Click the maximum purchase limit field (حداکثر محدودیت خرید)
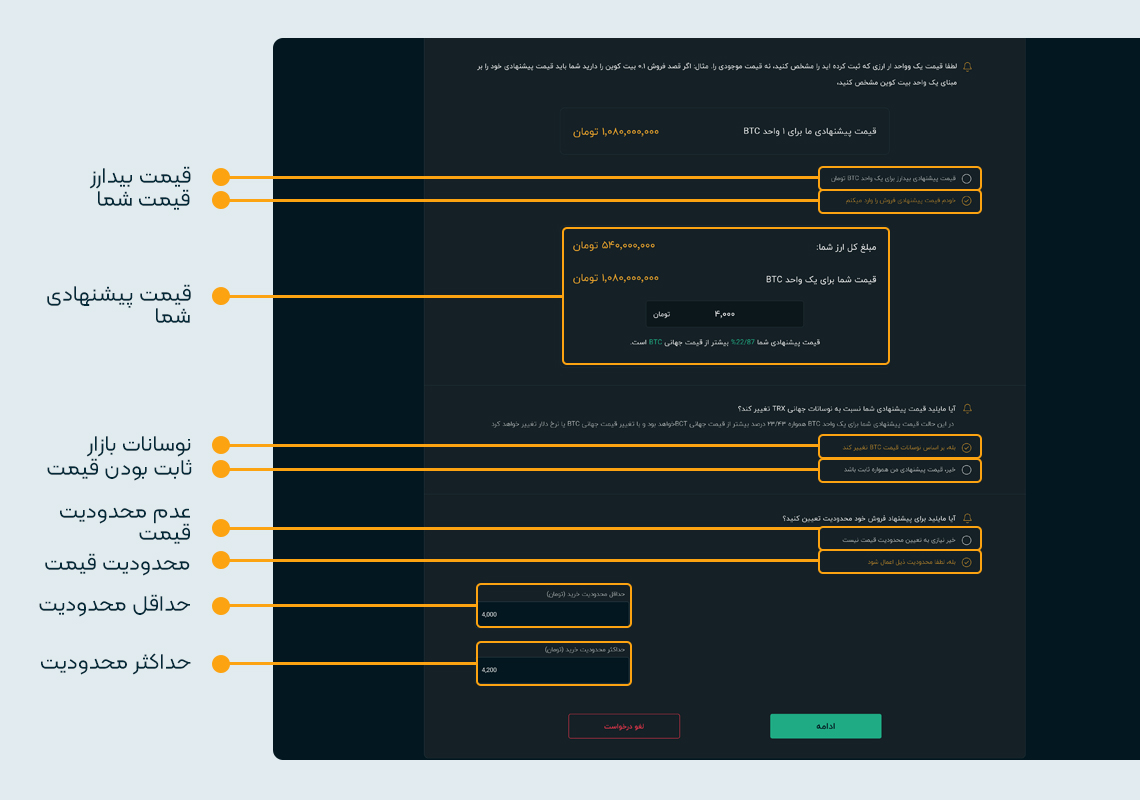This screenshot has height=800, width=1140. [554, 670]
